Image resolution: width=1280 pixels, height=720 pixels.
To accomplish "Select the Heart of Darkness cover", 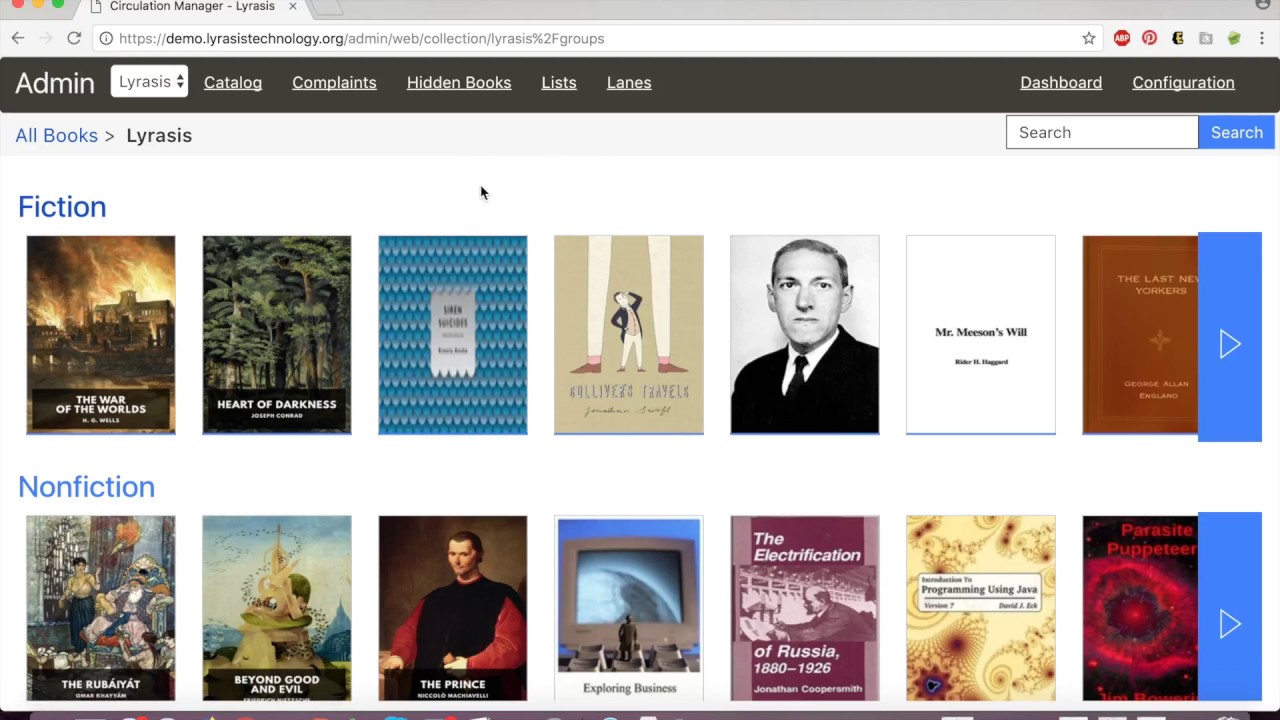I will pyautogui.click(x=277, y=335).
